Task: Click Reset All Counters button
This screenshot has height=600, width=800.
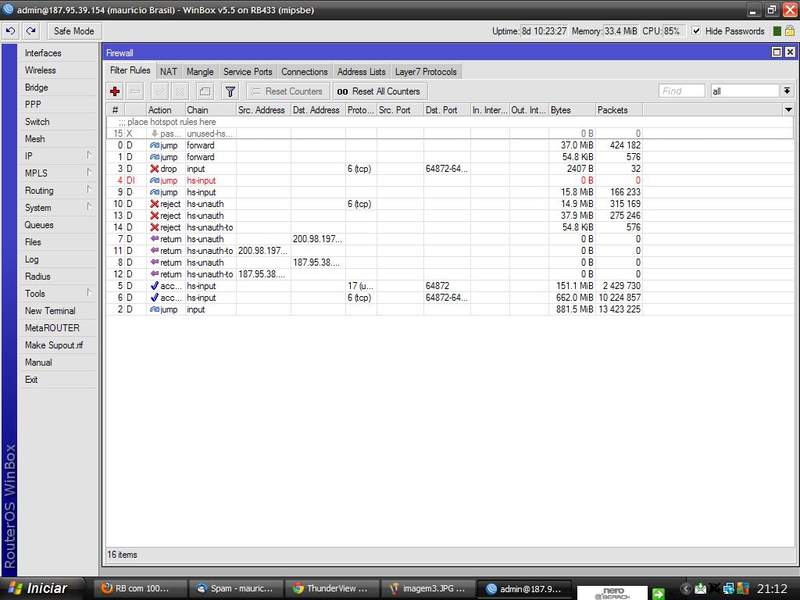Action: tap(380, 91)
